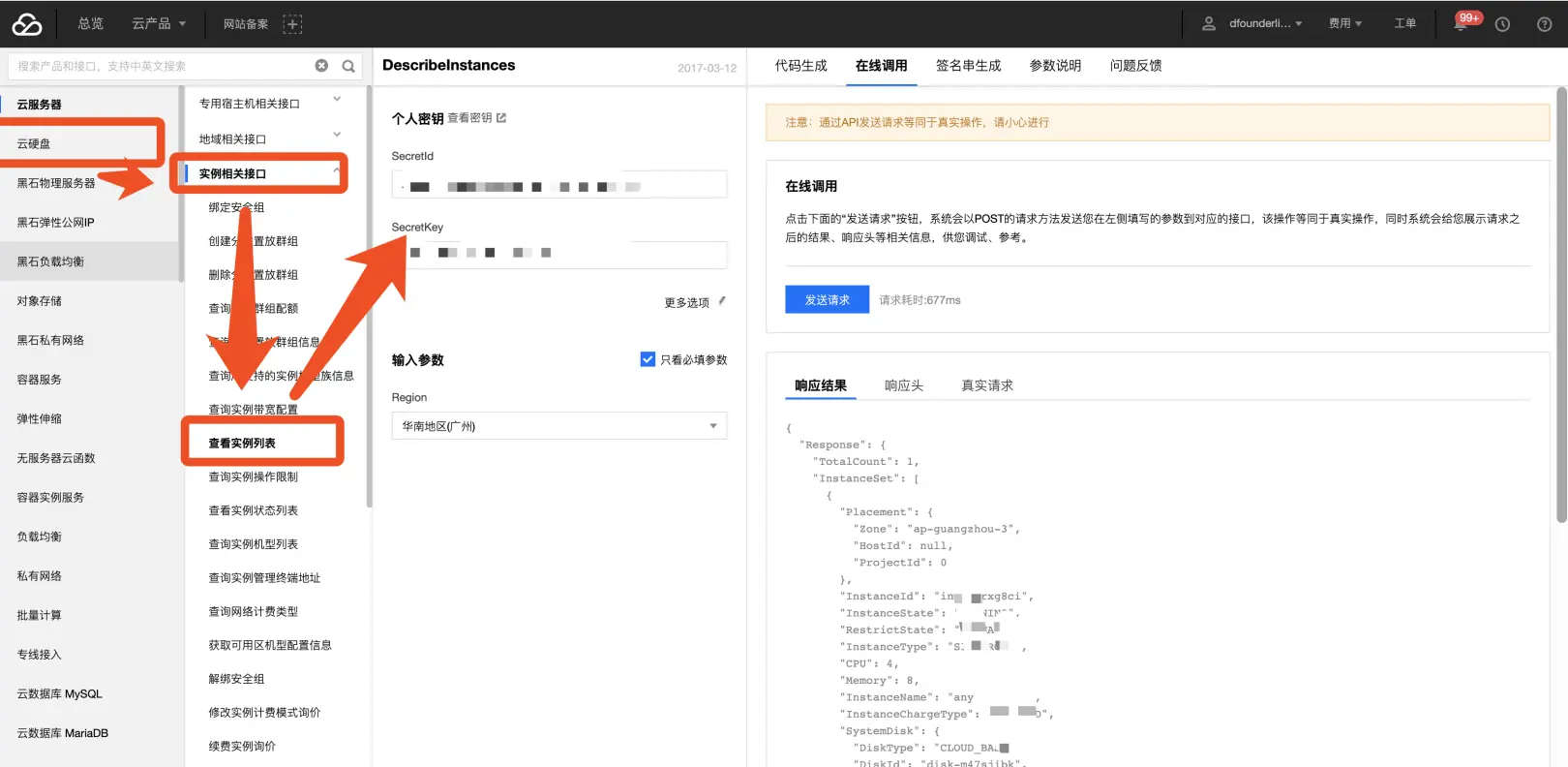Click the 发送请求 button
The image size is (1568, 767).
point(827,300)
